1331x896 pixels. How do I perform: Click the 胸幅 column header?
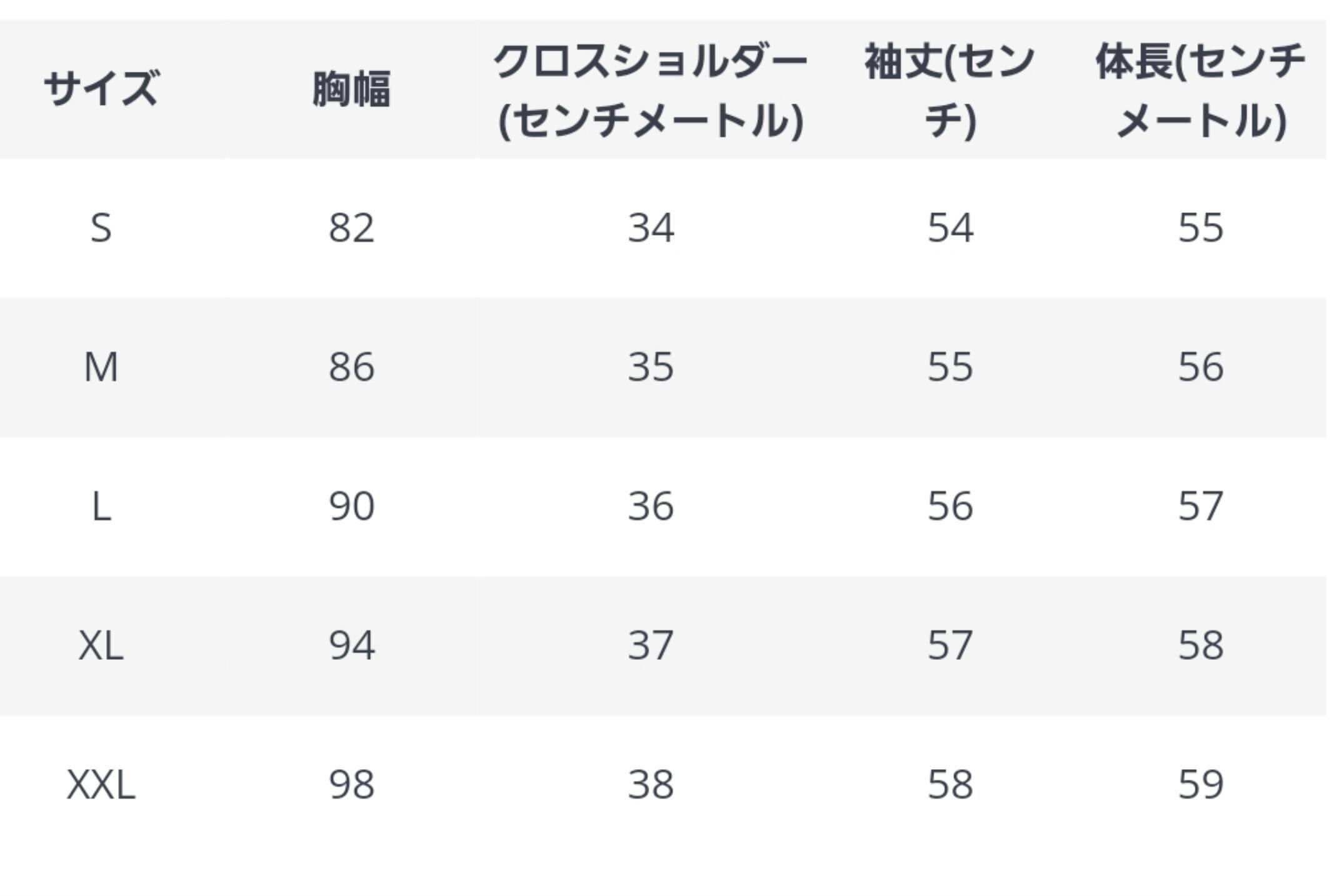pyautogui.click(x=351, y=89)
